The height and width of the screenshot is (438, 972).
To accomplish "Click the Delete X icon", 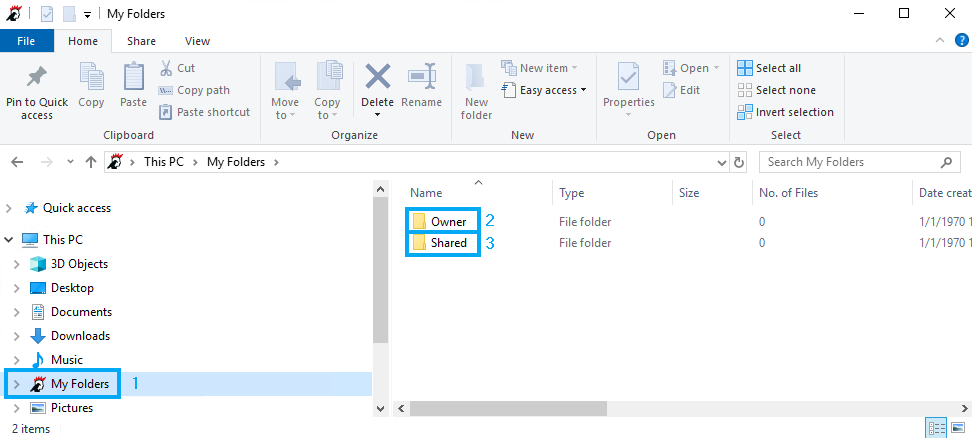I will (378, 77).
